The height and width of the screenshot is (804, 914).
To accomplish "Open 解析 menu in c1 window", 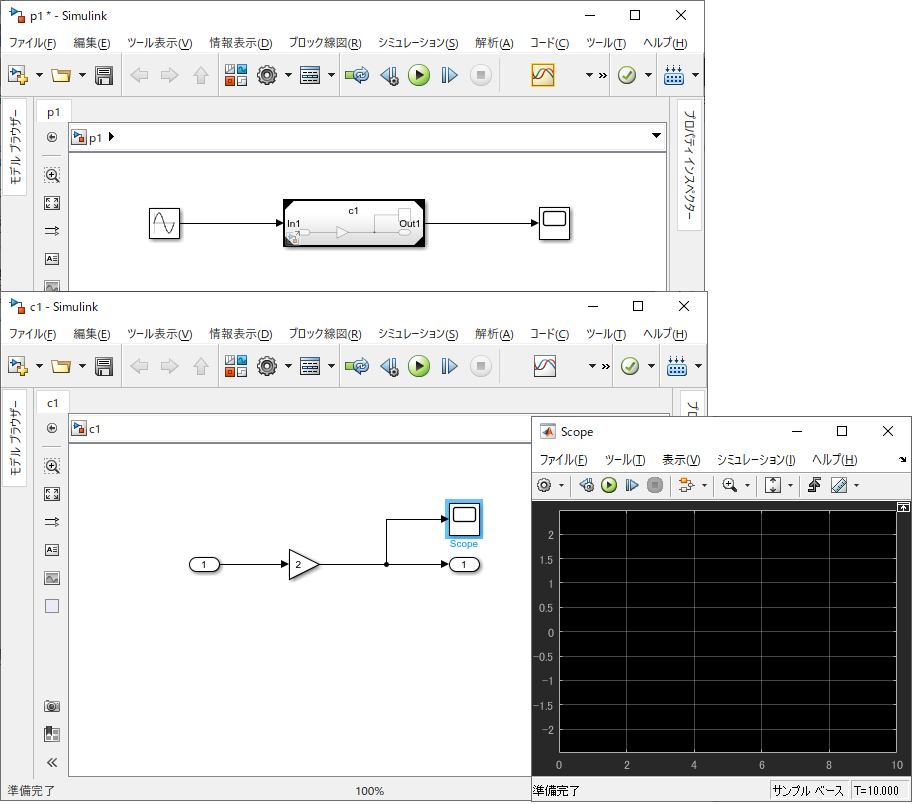I will [494, 334].
